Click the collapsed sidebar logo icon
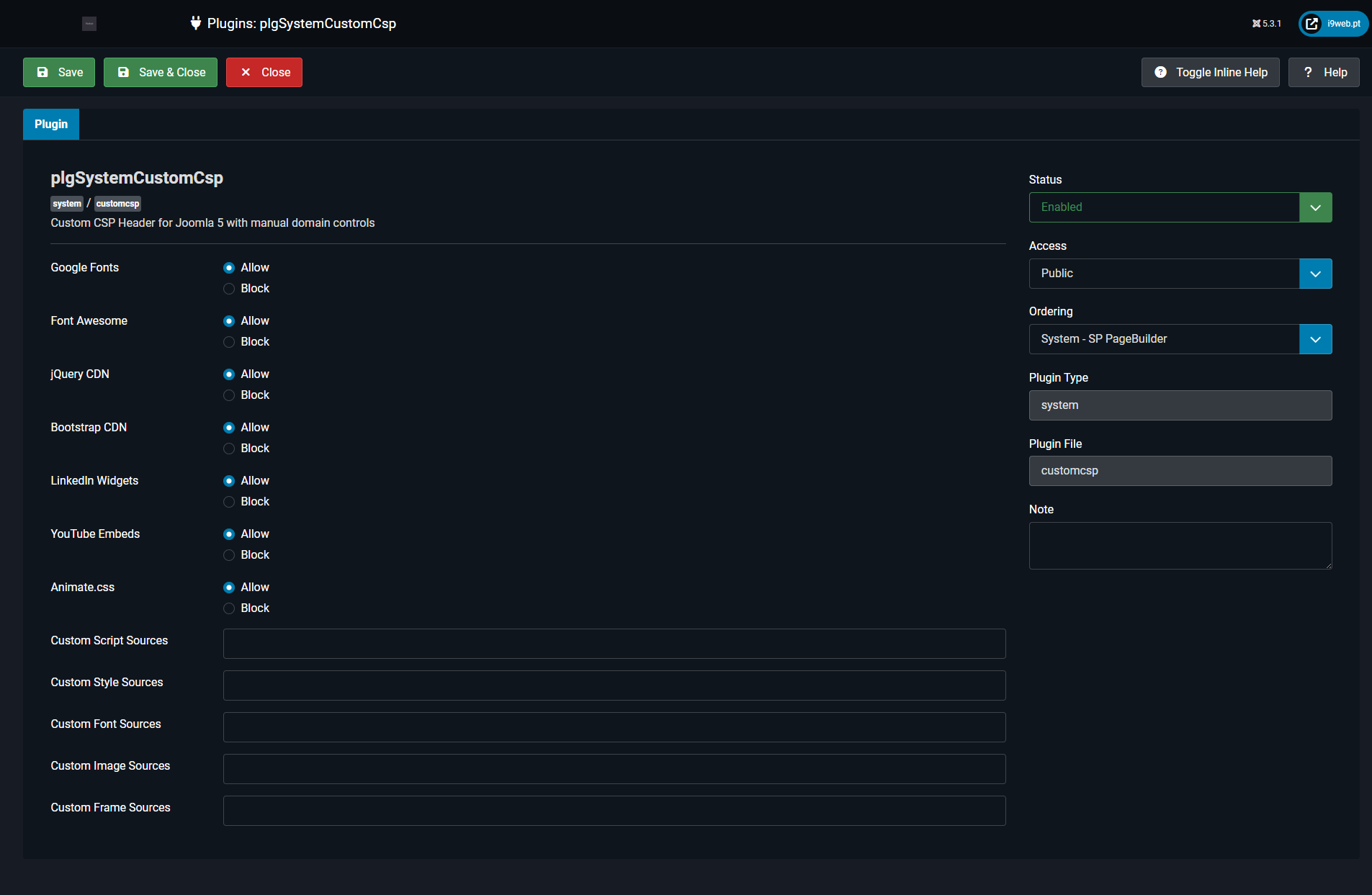 tap(89, 24)
